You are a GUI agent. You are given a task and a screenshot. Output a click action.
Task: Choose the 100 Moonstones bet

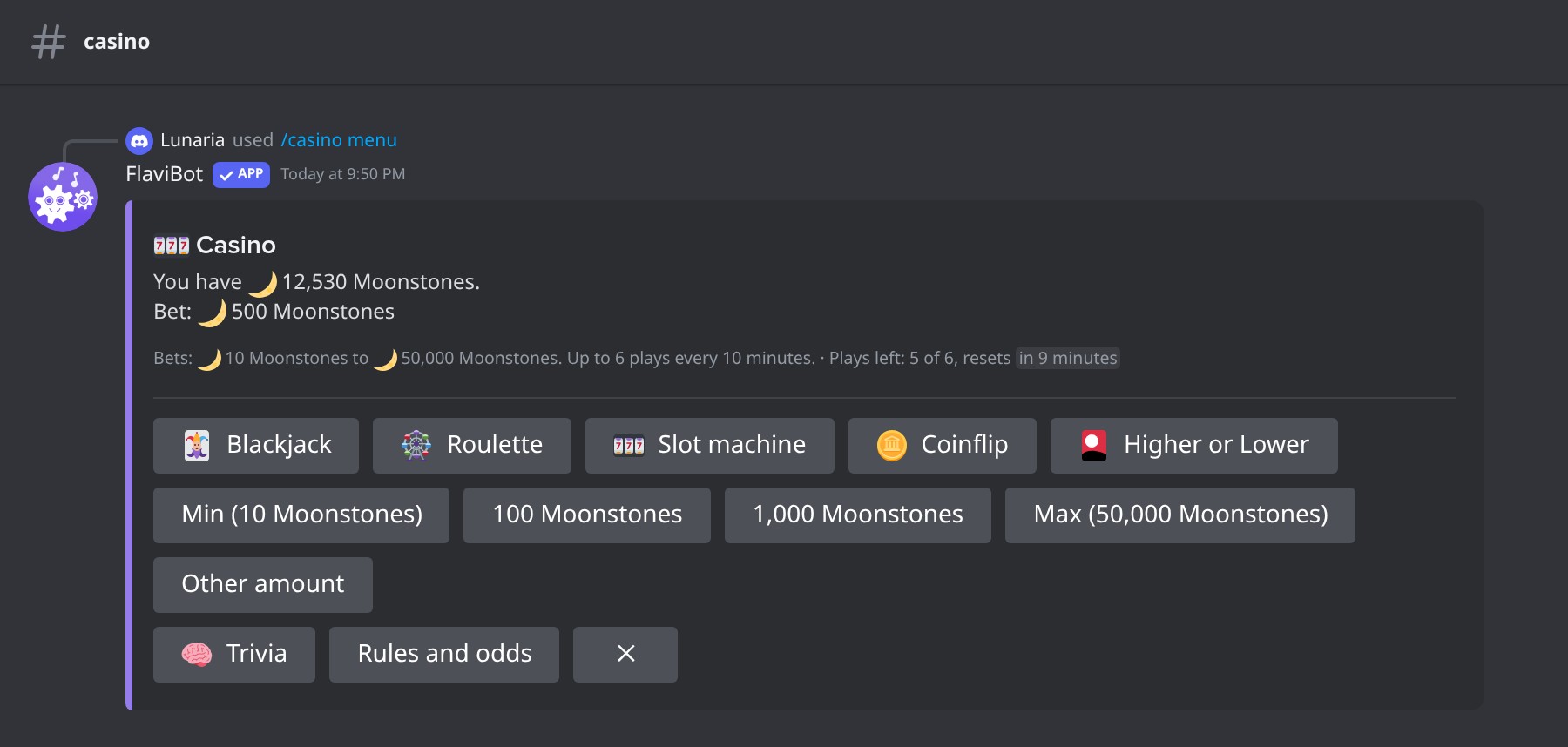pos(587,515)
